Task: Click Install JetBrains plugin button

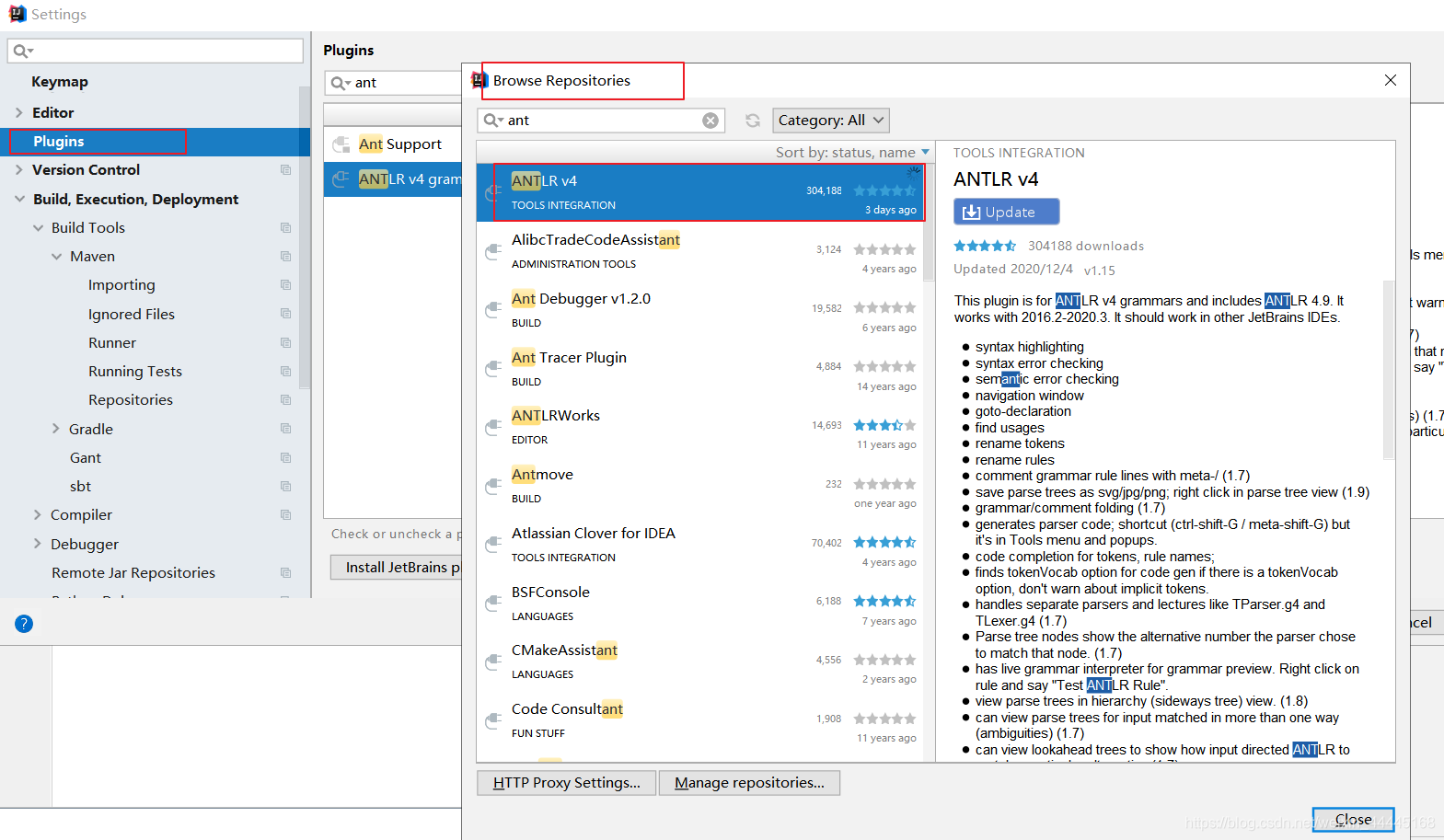Action: (x=397, y=567)
